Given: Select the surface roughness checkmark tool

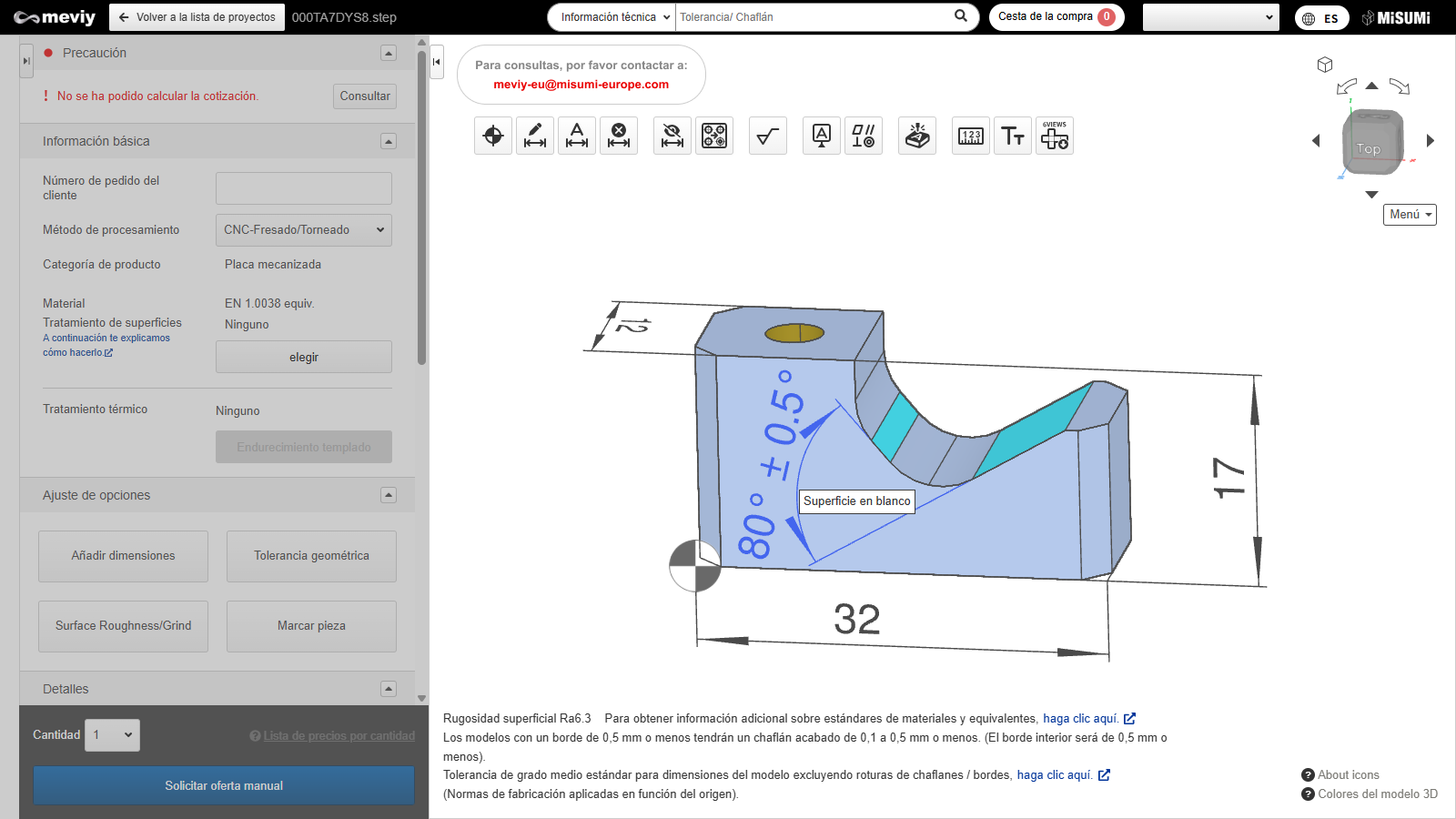Looking at the screenshot, I should click(x=768, y=136).
